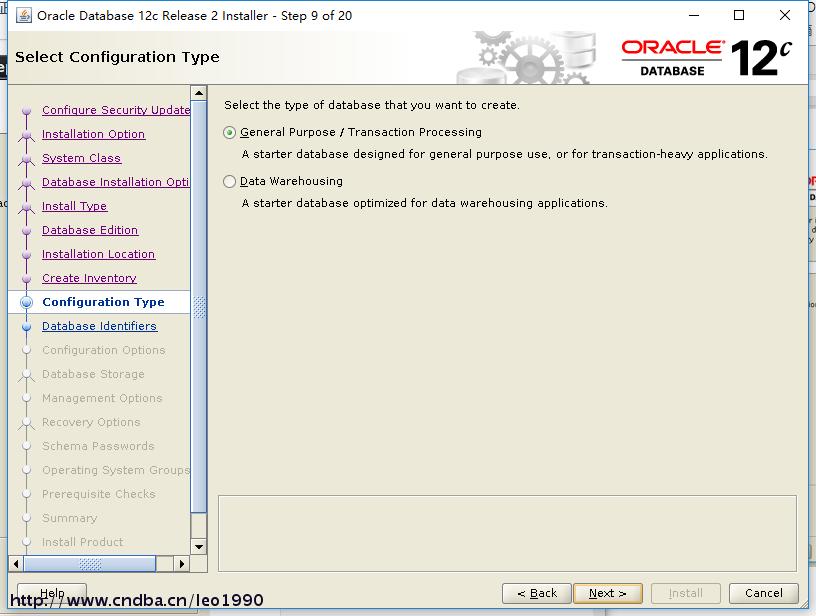Go Back to previous step
The width and height of the screenshot is (816, 616).
click(x=537, y=593)
